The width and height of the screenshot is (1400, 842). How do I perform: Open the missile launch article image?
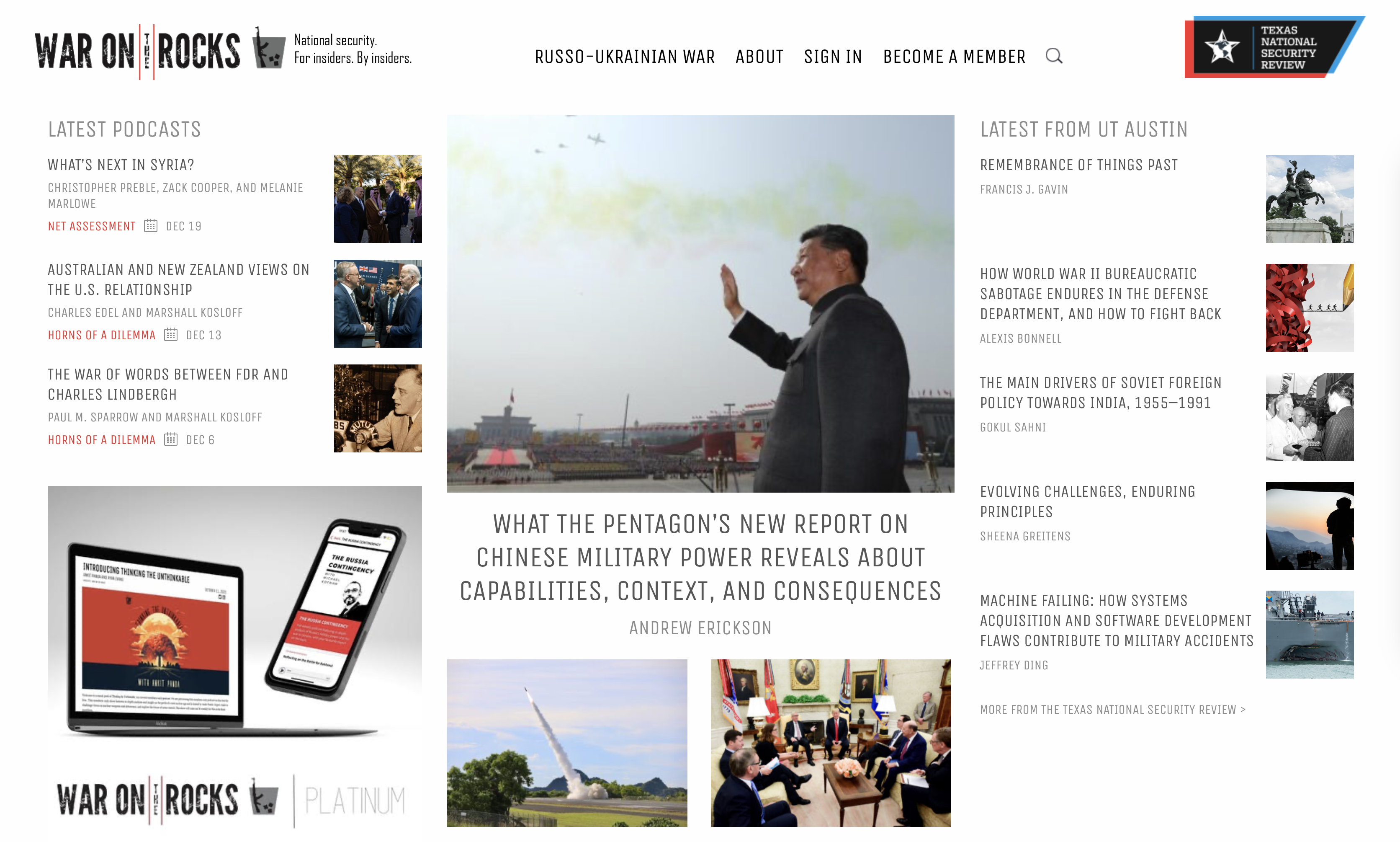coord(567,743)
